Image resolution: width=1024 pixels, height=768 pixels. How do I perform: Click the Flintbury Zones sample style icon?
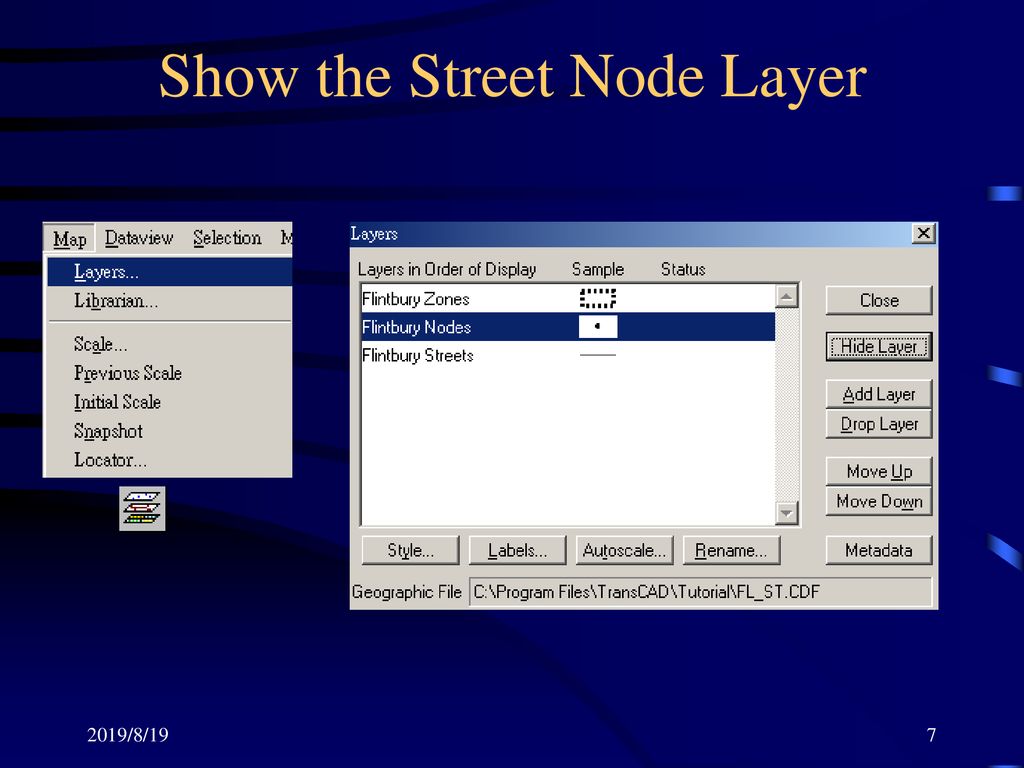coord(598,298)
